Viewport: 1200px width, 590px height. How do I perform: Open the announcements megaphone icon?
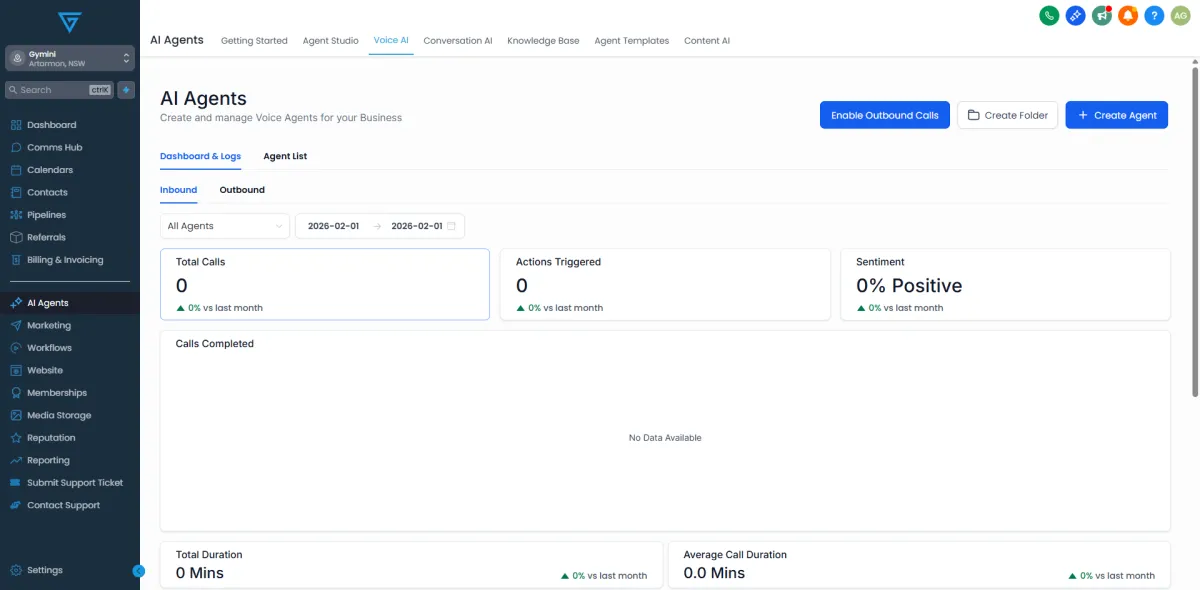[x=1101, y=16]
